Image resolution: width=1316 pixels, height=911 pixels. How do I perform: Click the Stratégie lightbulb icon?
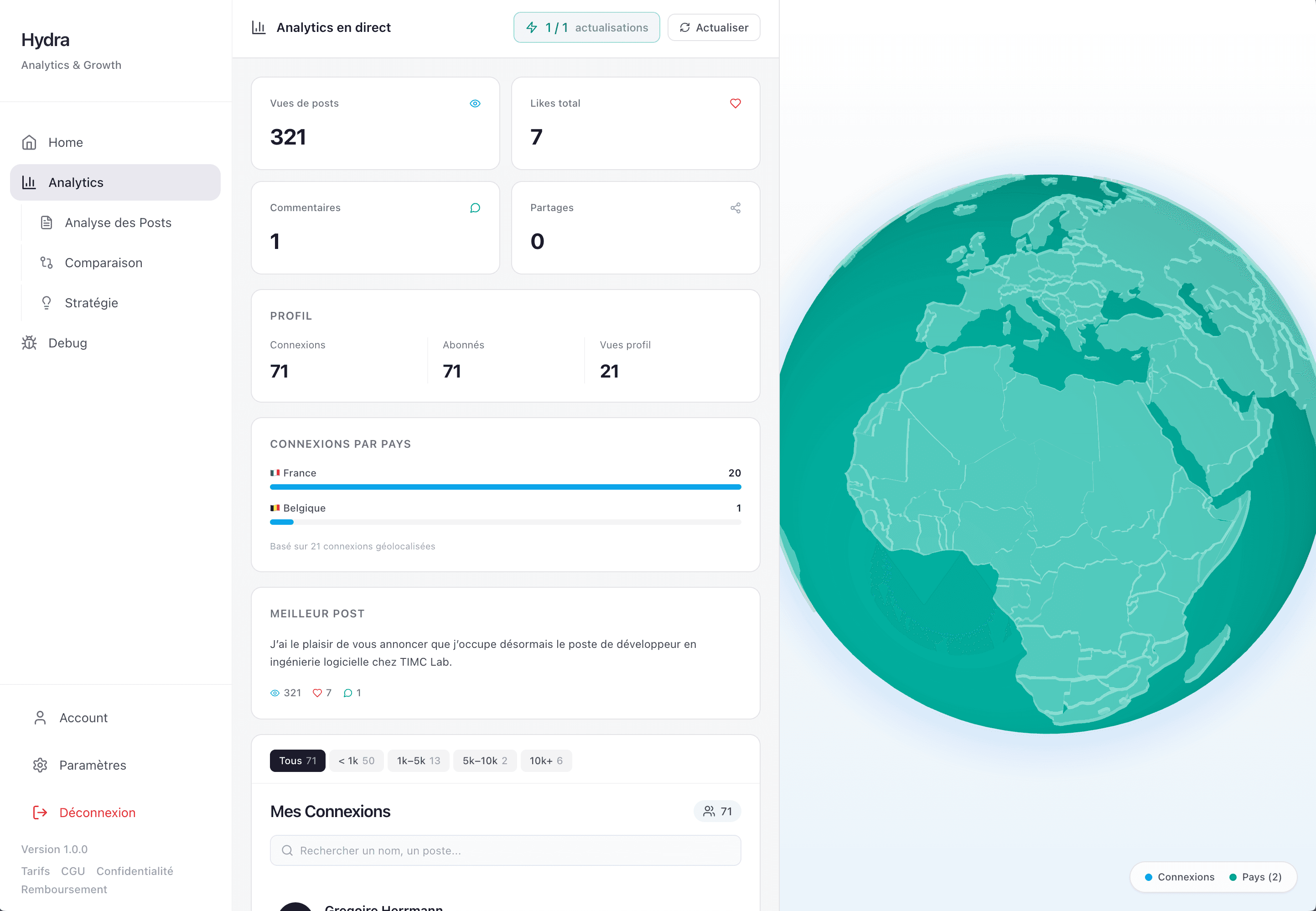[46, 302]
